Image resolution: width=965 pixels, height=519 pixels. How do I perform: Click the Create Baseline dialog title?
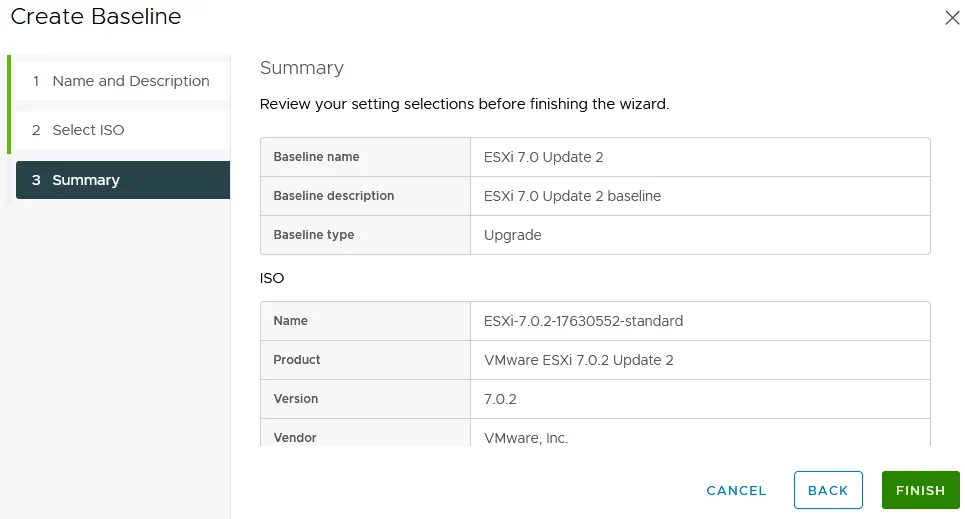click(x=96, y=17)
